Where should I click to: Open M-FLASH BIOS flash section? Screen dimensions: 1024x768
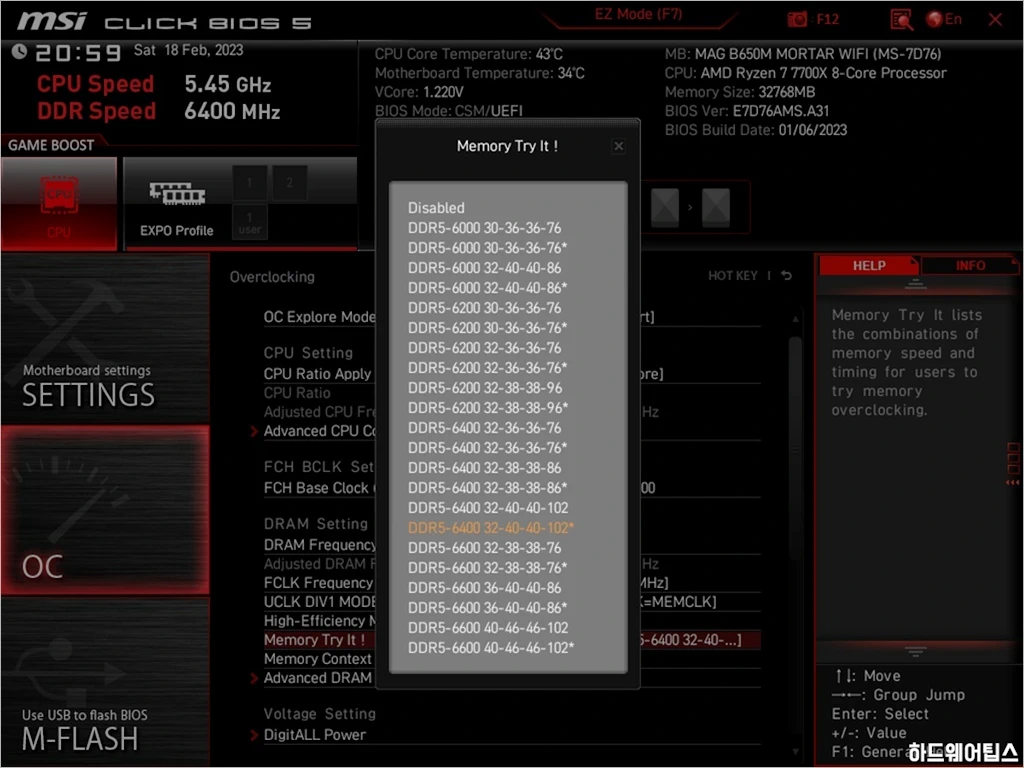coord(105,682)
